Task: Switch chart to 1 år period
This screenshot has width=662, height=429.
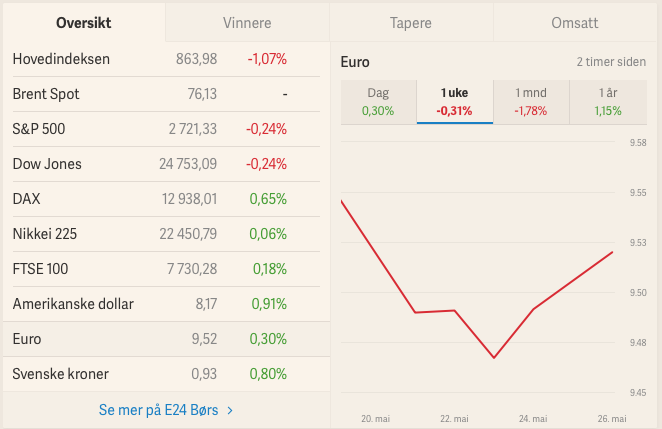Action: click(607, 101)
